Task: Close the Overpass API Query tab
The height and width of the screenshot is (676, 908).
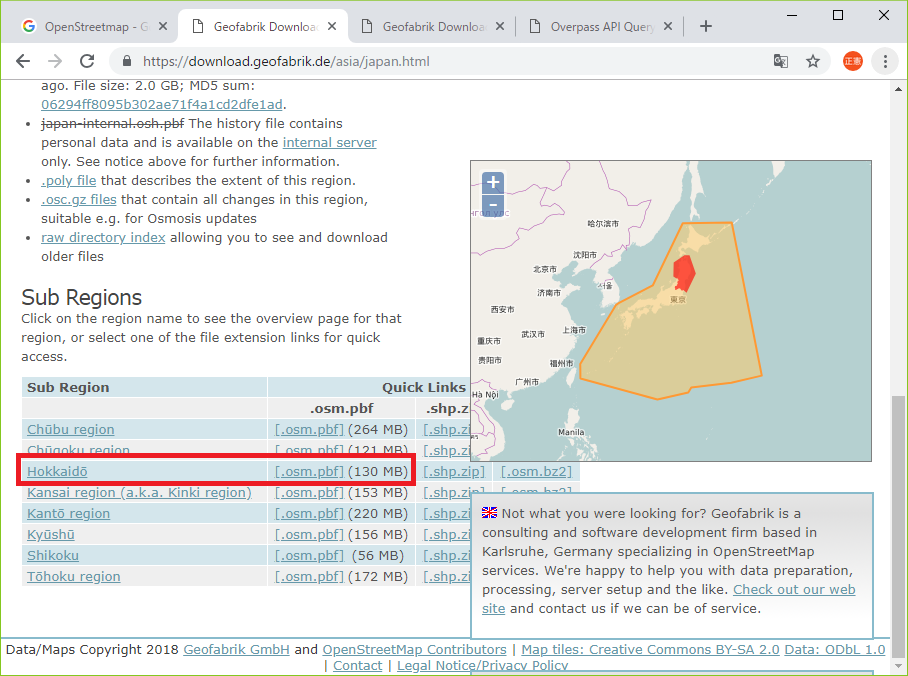Action: pos(668,26)
